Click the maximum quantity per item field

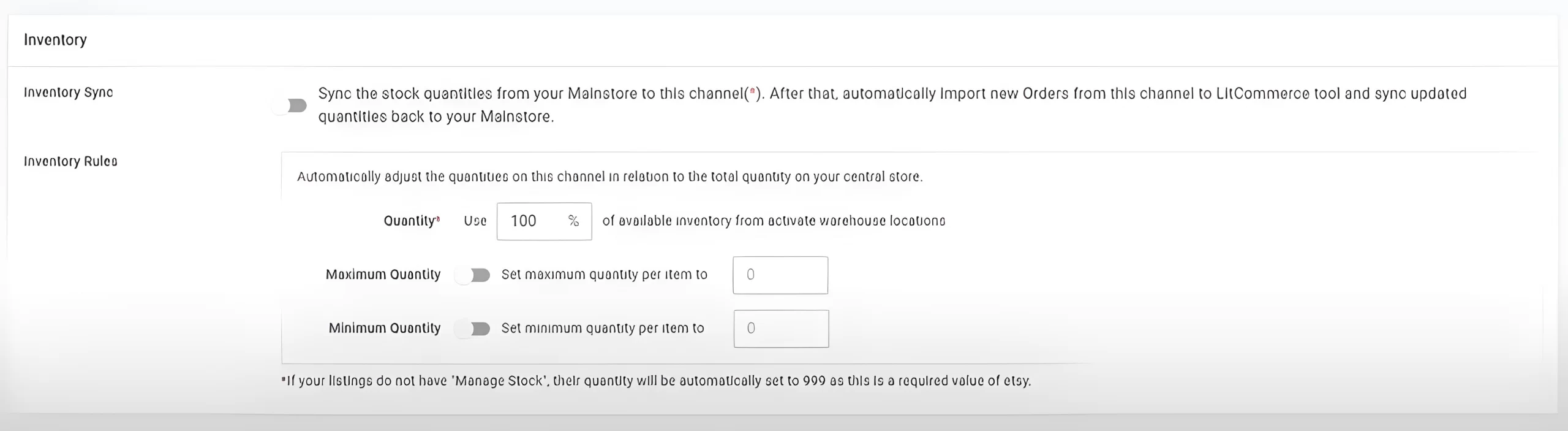click(780, 275)
